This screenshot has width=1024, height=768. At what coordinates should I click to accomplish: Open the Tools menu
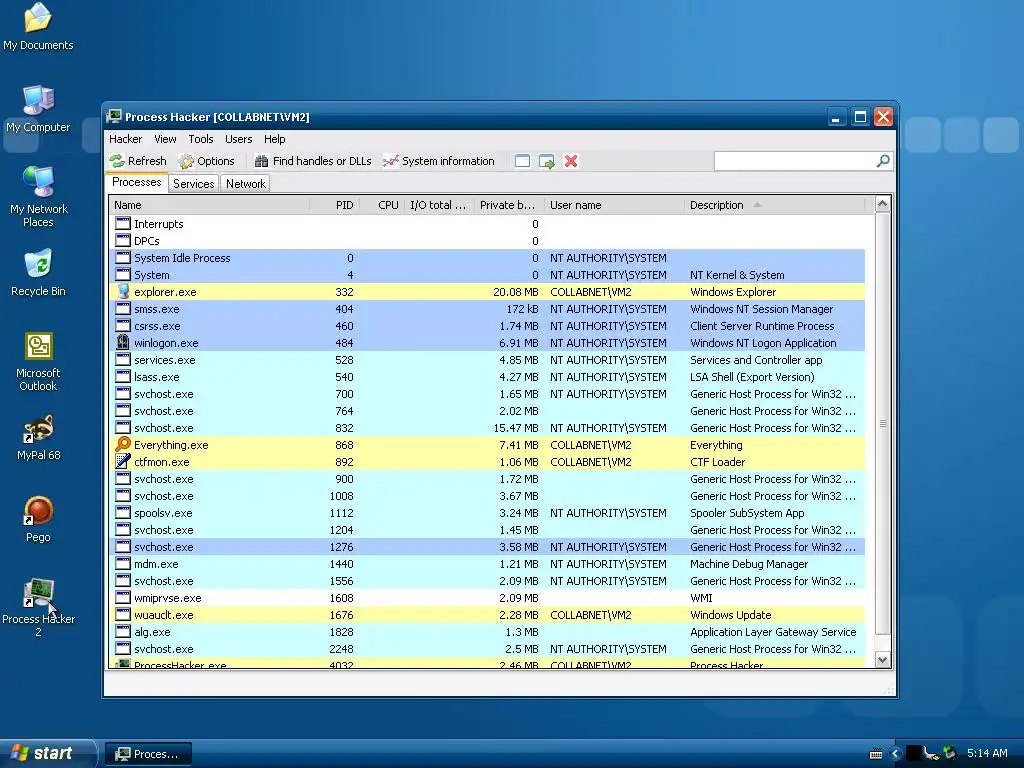pos(200,139)
